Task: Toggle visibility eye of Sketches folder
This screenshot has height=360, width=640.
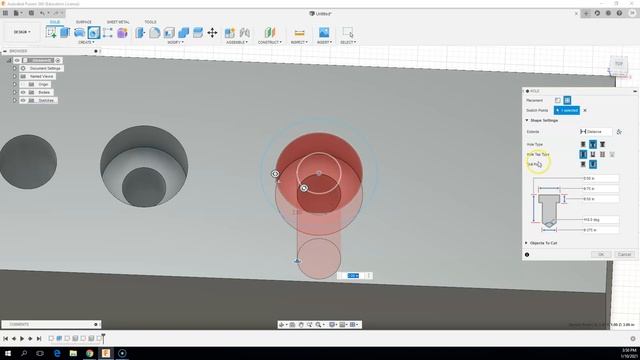Action: [x=23, y=100]
